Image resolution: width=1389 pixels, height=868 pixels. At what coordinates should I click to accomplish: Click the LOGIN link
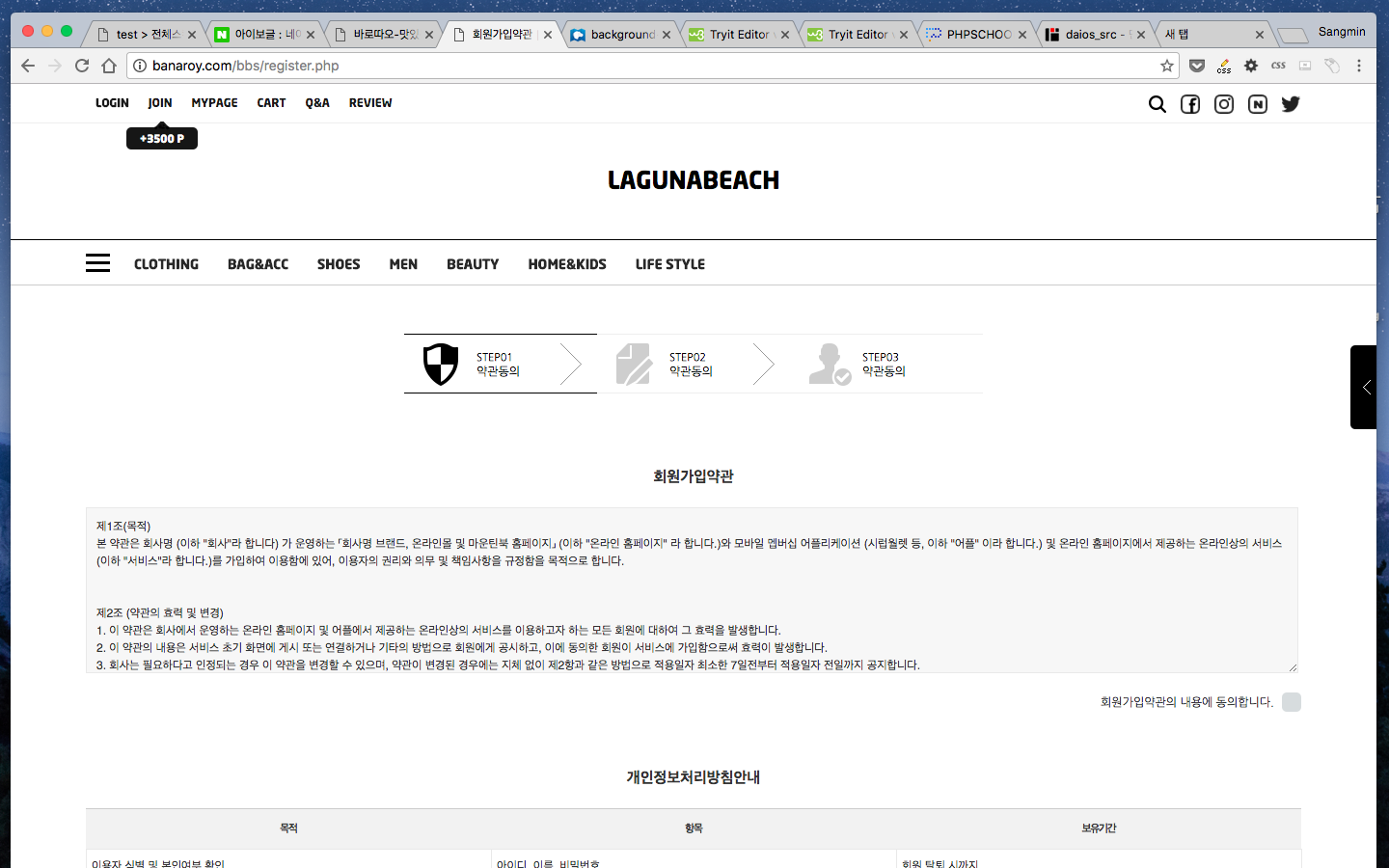pyautogui.click(x=112, y=103)
